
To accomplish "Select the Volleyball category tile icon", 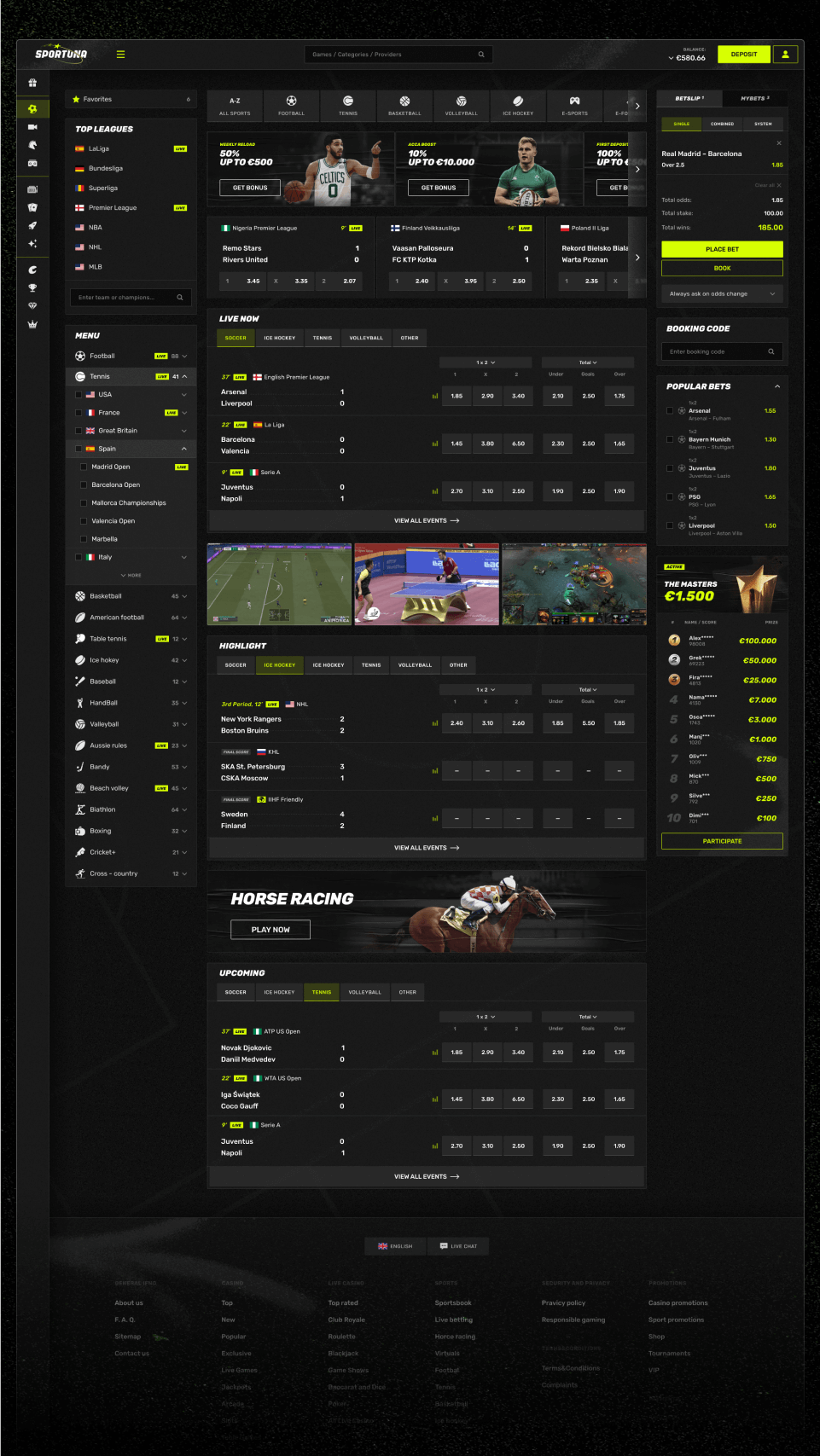I will (462, 102).
